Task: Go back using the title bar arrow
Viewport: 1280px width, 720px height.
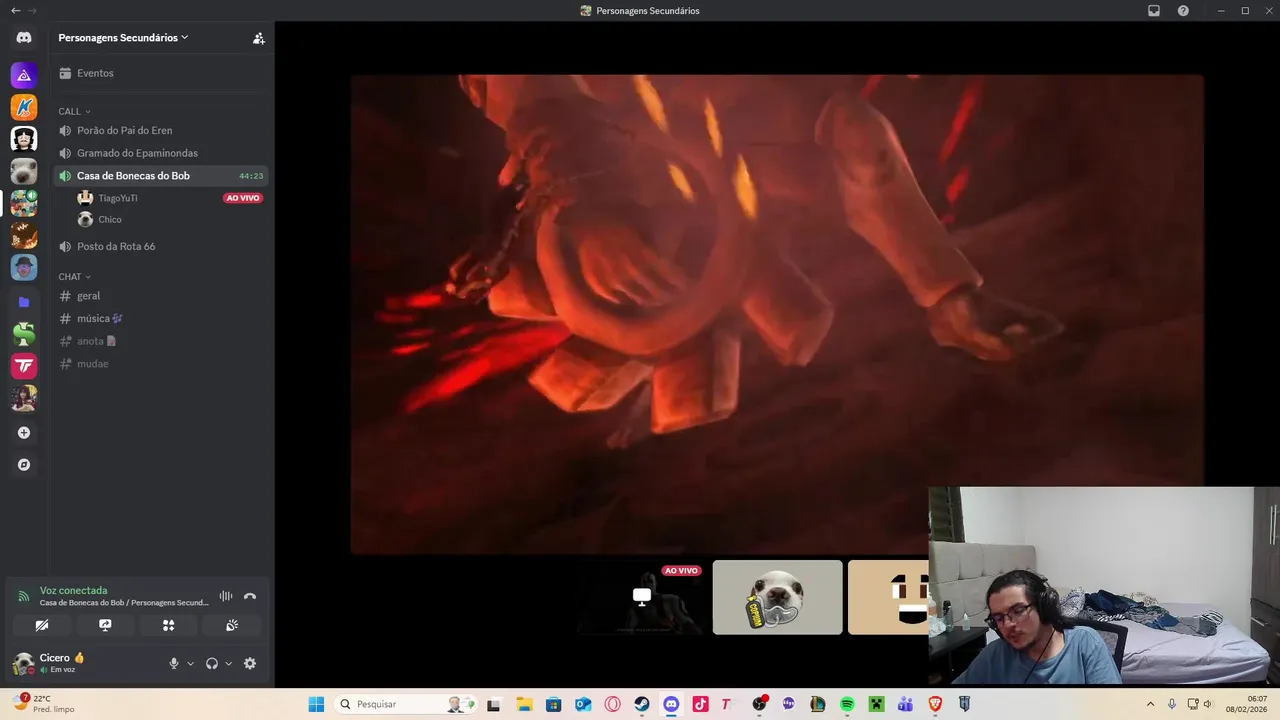Action: tap(15, 10)
